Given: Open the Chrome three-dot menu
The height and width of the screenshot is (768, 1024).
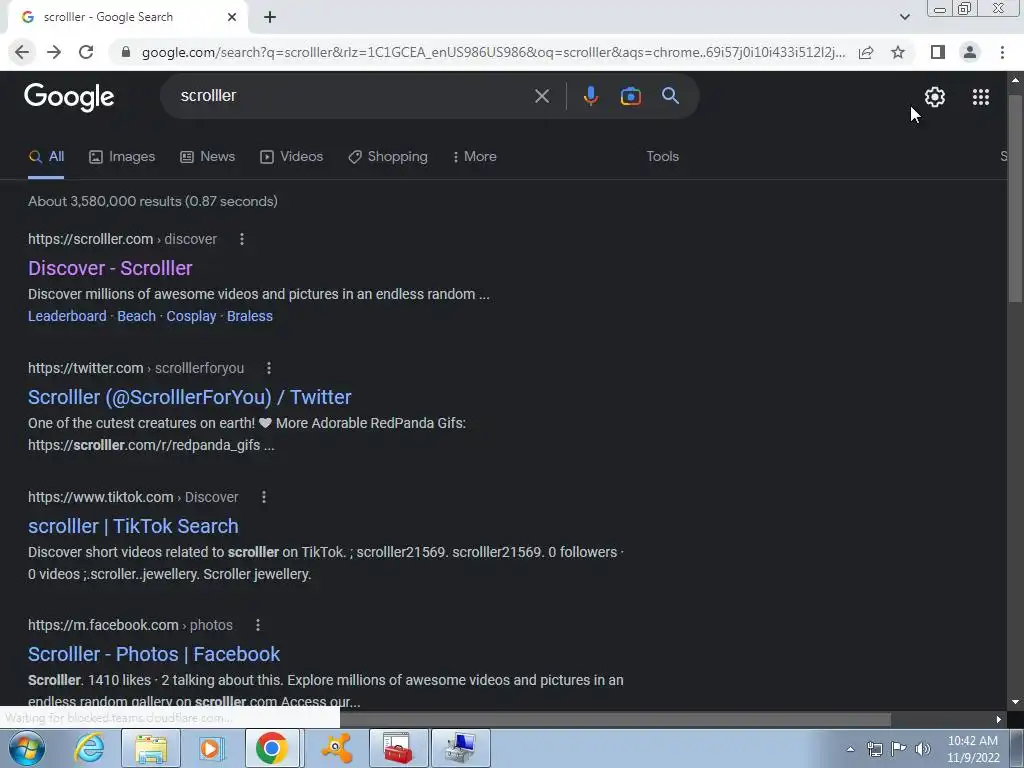Looking at the screenshot, I should [1002, 52].
